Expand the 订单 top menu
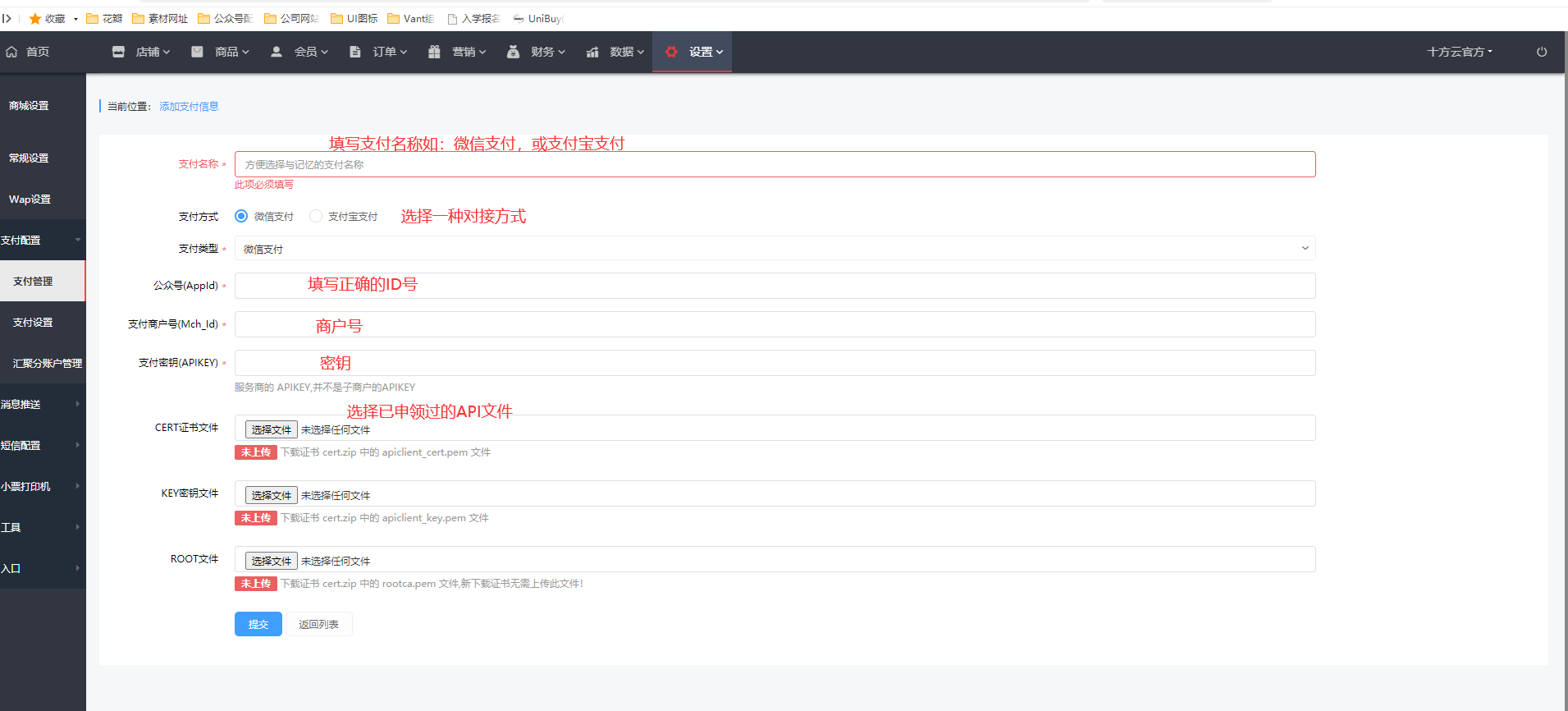Viewport: 1568px width, 711px height. 390,52
